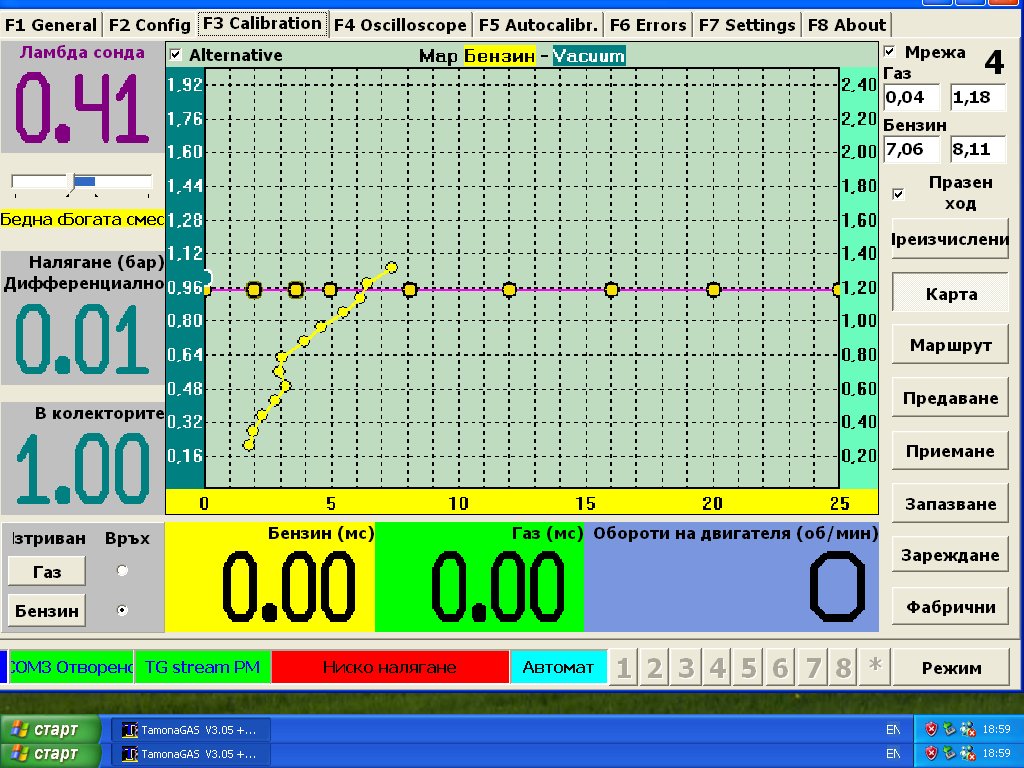This screenshot has height=768, width=1024.
Task: Click the Бензин input field showing 8,11
Action: [979, 149]
